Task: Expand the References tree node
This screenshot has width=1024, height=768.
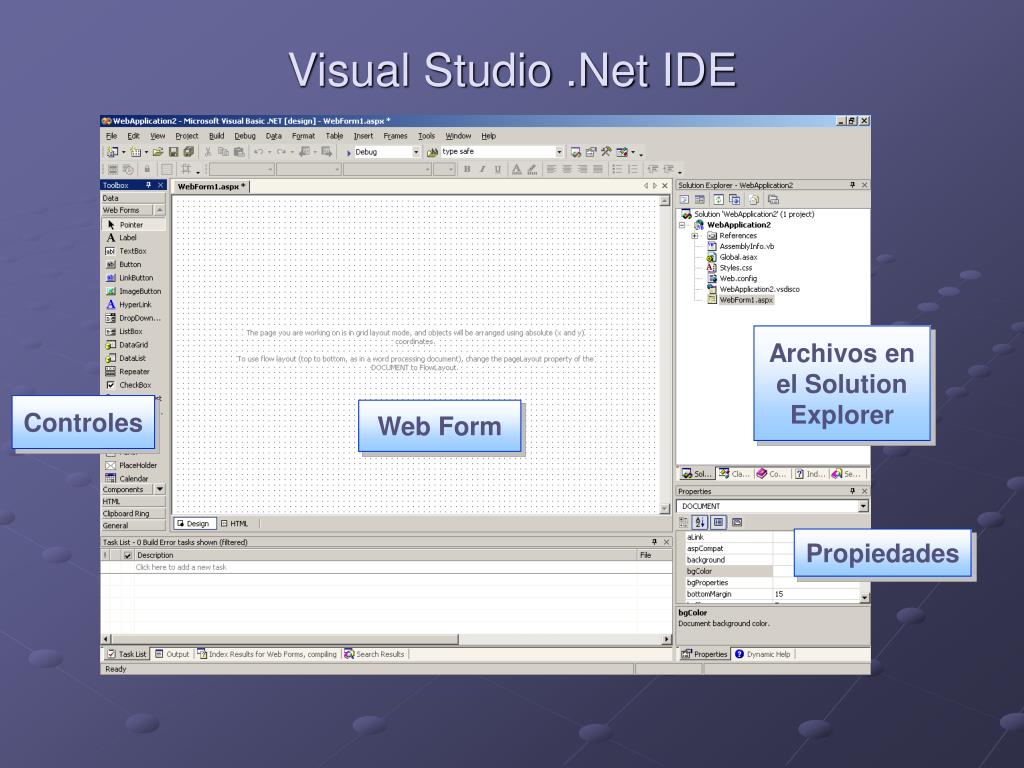Action: [695, 236]
